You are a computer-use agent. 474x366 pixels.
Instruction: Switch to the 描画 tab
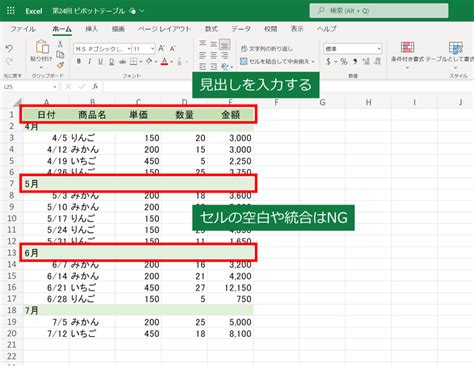pos(118,29)
